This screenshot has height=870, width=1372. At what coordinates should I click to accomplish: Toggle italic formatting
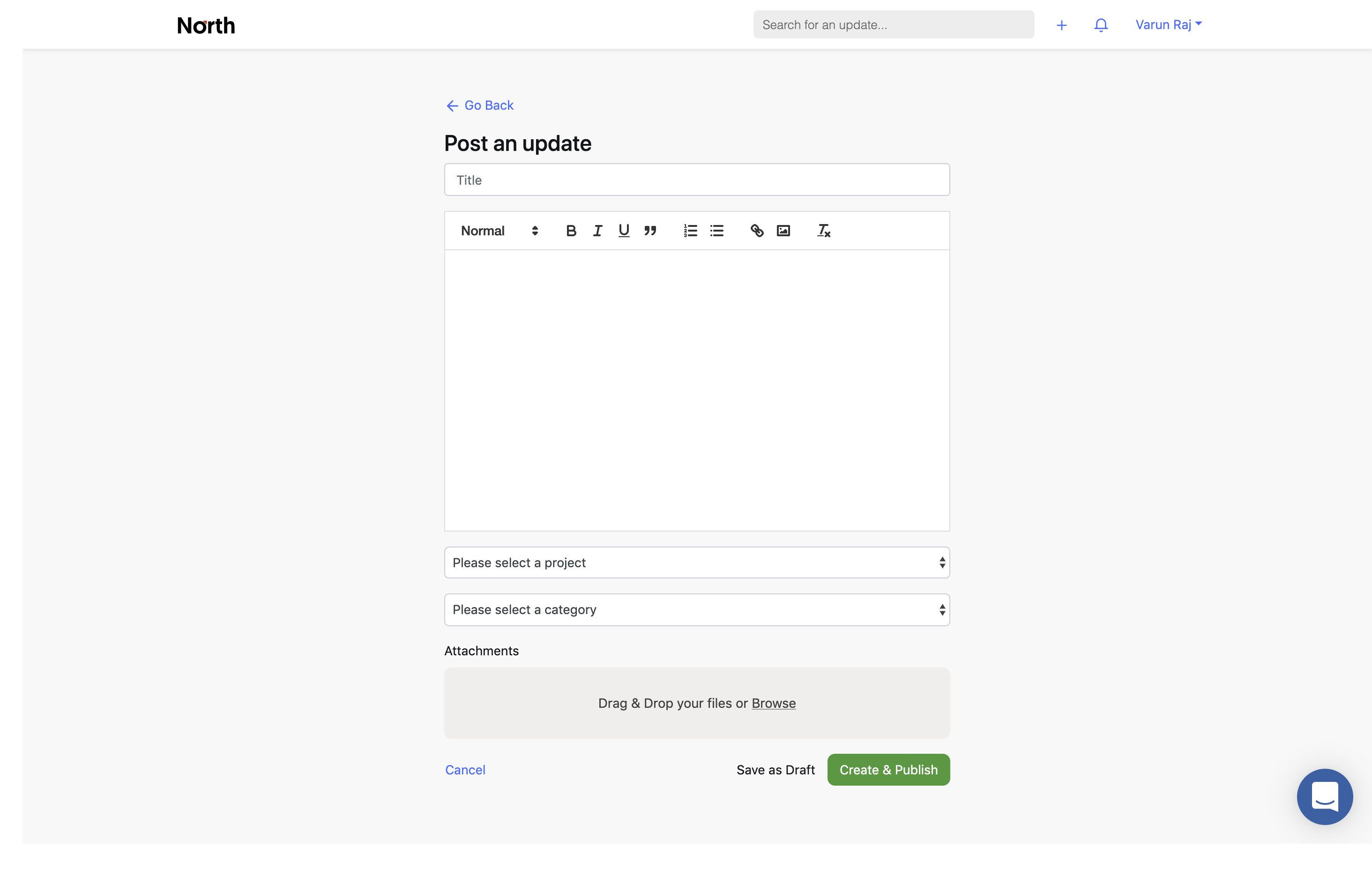pos(597,230)
